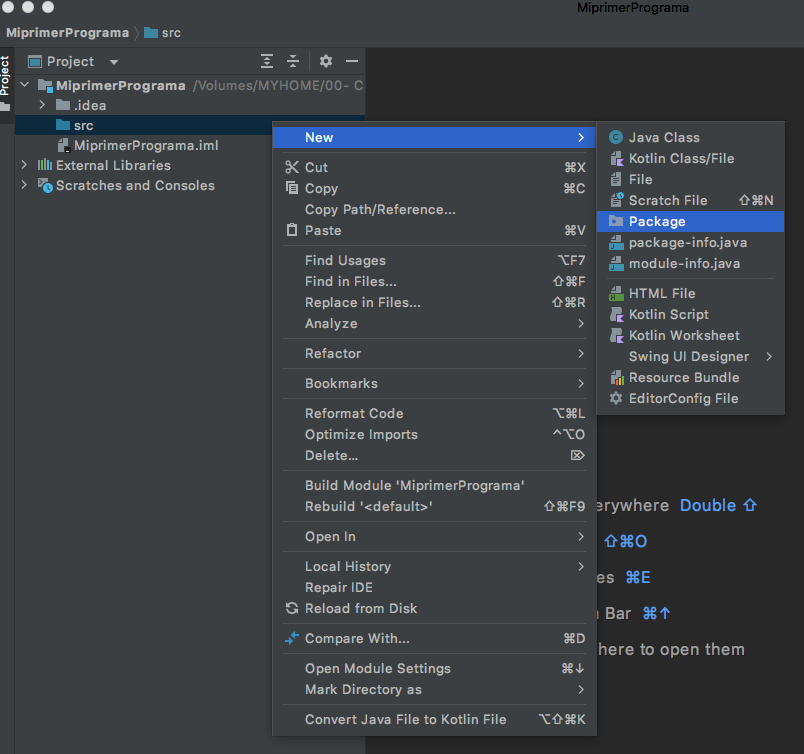Select Reload from Disk
This screenshot has height=754, width=804.
click(434, 608)
